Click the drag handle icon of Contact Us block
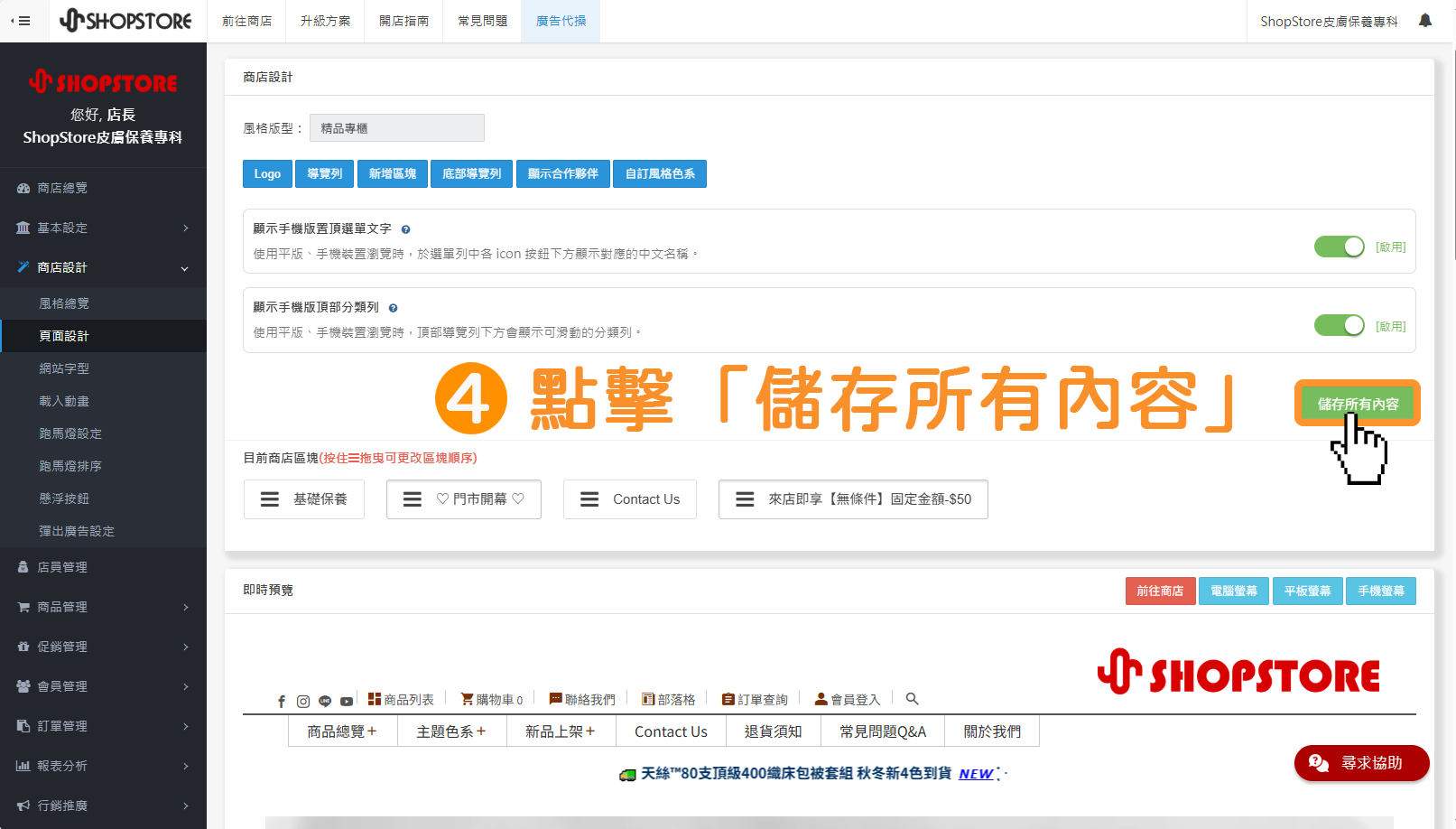Image resolution: width=1456 pixels, height=829 pixels. [589, 499]
